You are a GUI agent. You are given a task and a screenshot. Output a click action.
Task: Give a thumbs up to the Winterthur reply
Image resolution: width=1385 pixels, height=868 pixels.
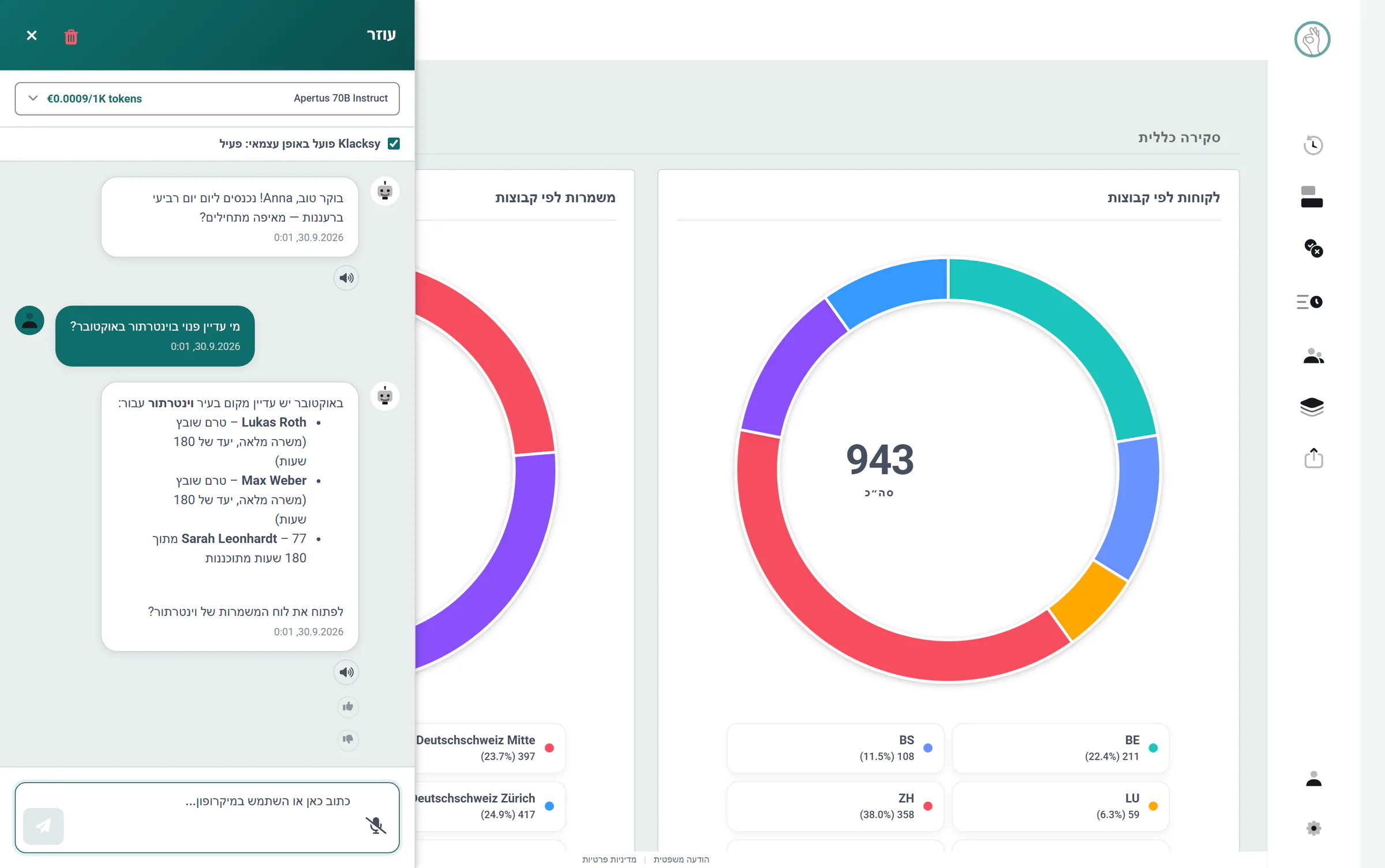(348, 707)
